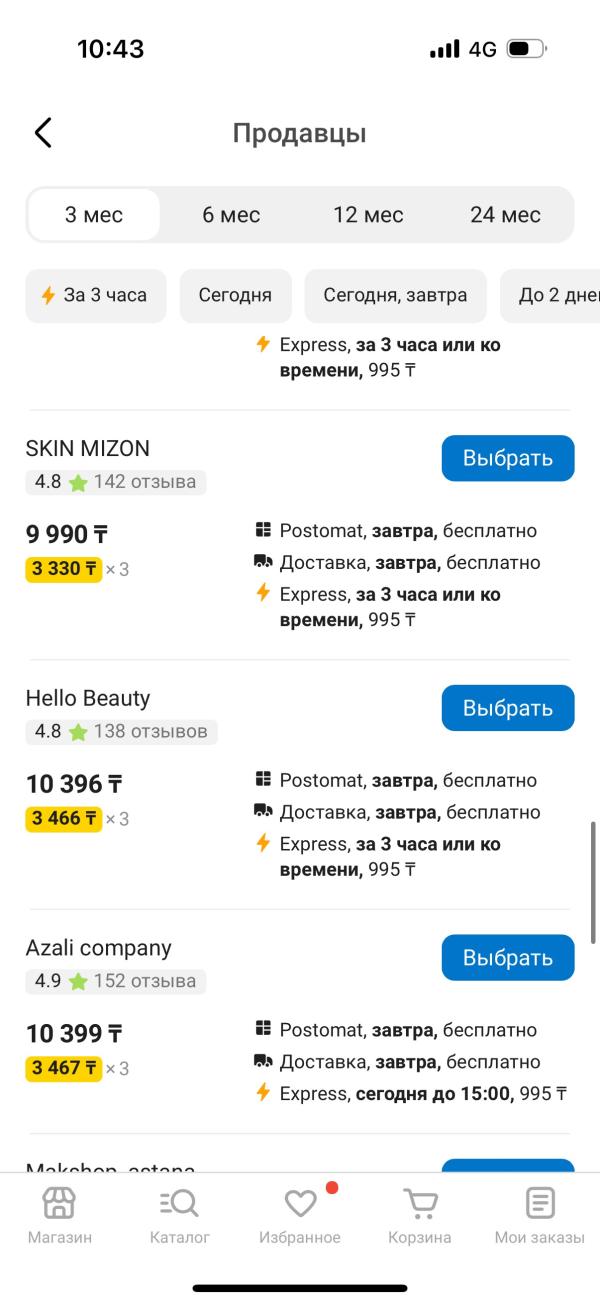Open the Корзина cart icon

pyautogui.click(x=420, y=1203)
